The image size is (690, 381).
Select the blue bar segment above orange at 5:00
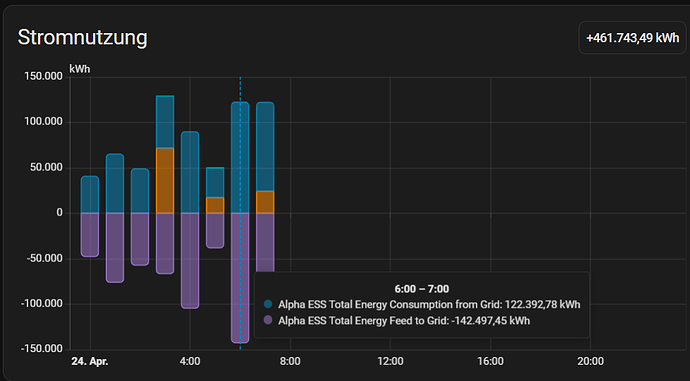coord(215,182)
